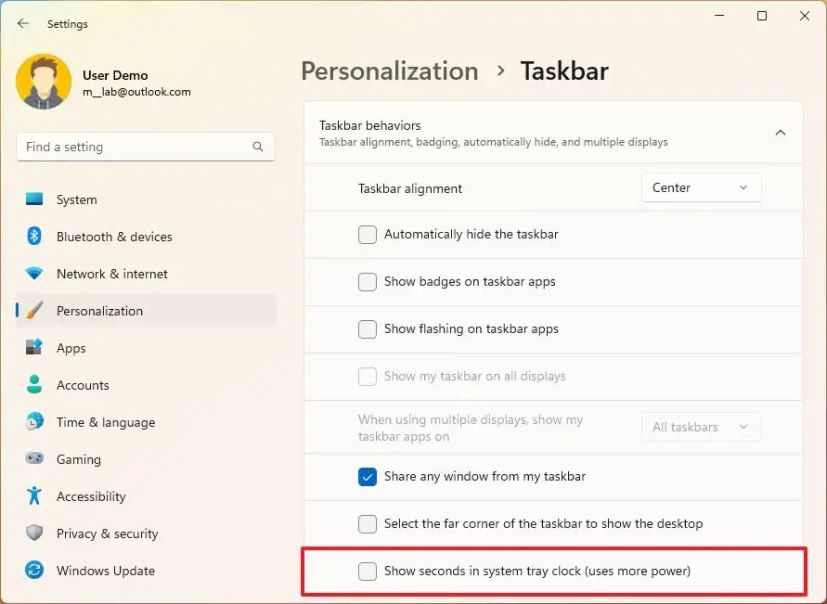
Task: Click the Bluetooth & devices icon
Action: pyautogui.click(x=35, y=236)
